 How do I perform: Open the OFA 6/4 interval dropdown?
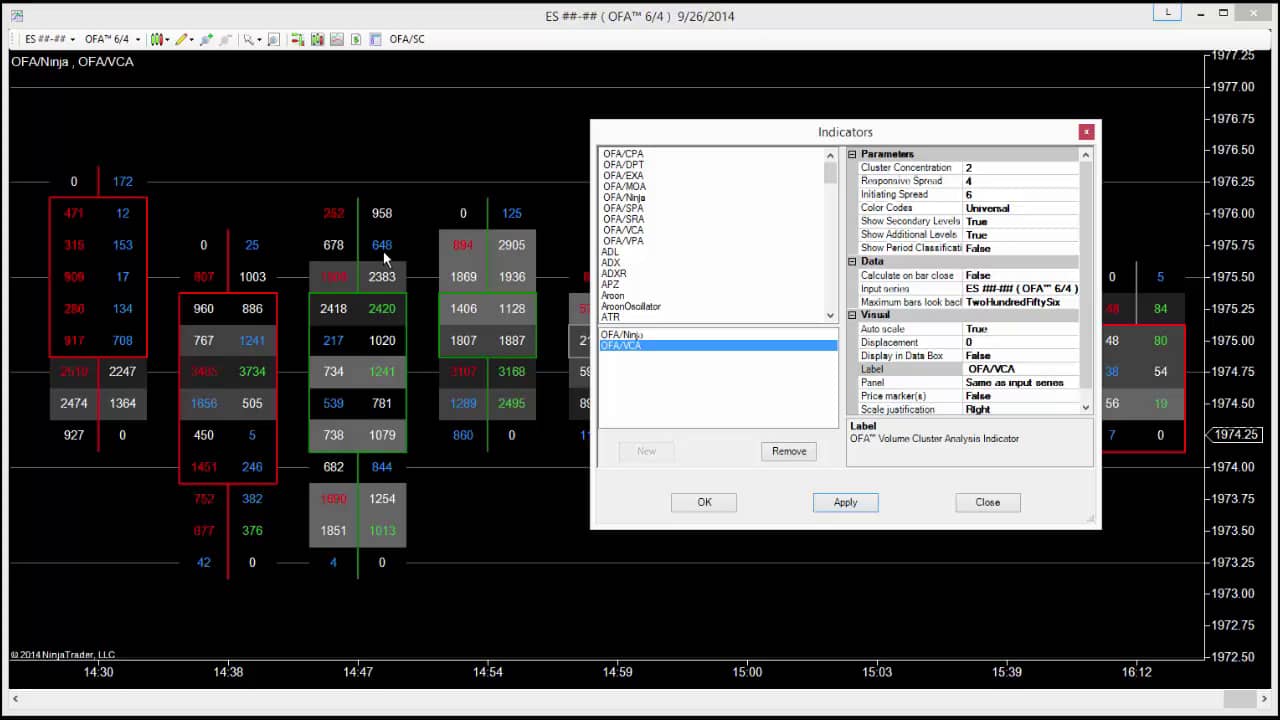[112, 39]
